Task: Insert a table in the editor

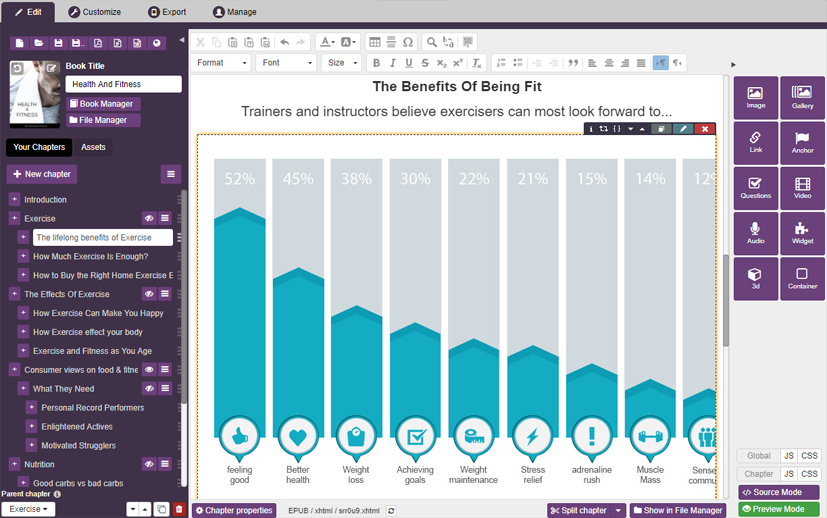Action: click(x=374, y=42)
